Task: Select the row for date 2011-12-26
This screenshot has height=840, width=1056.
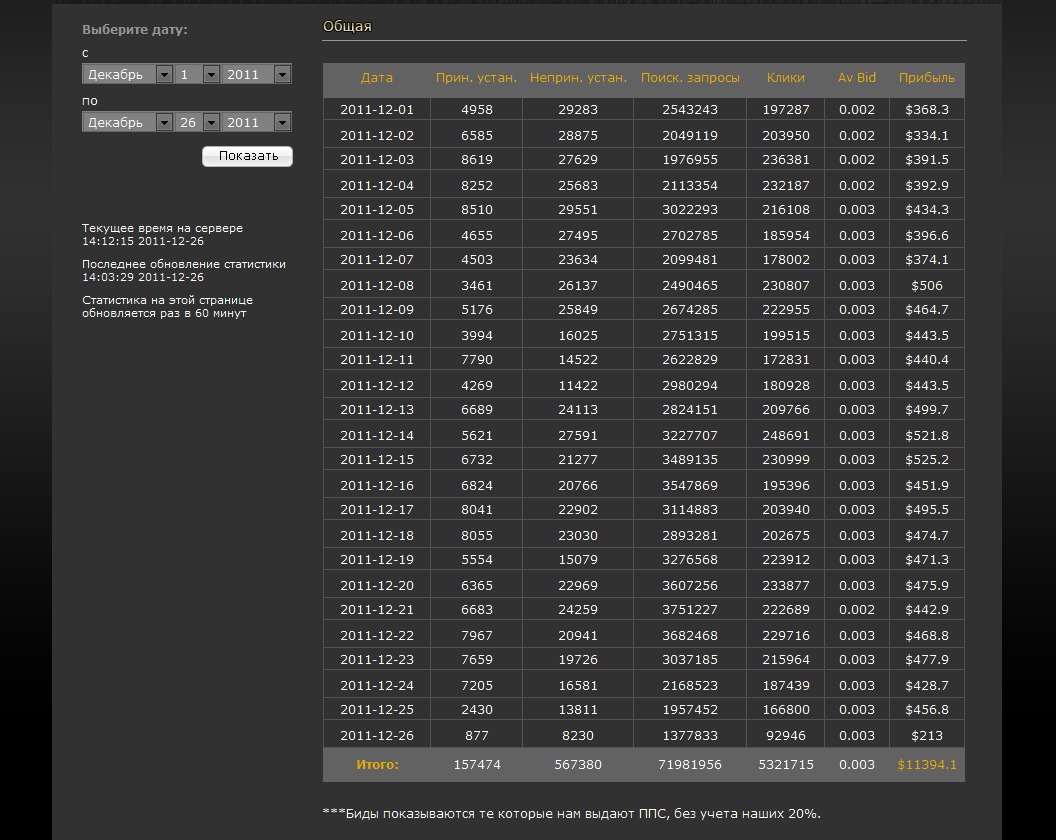Action: click(377, 734)
